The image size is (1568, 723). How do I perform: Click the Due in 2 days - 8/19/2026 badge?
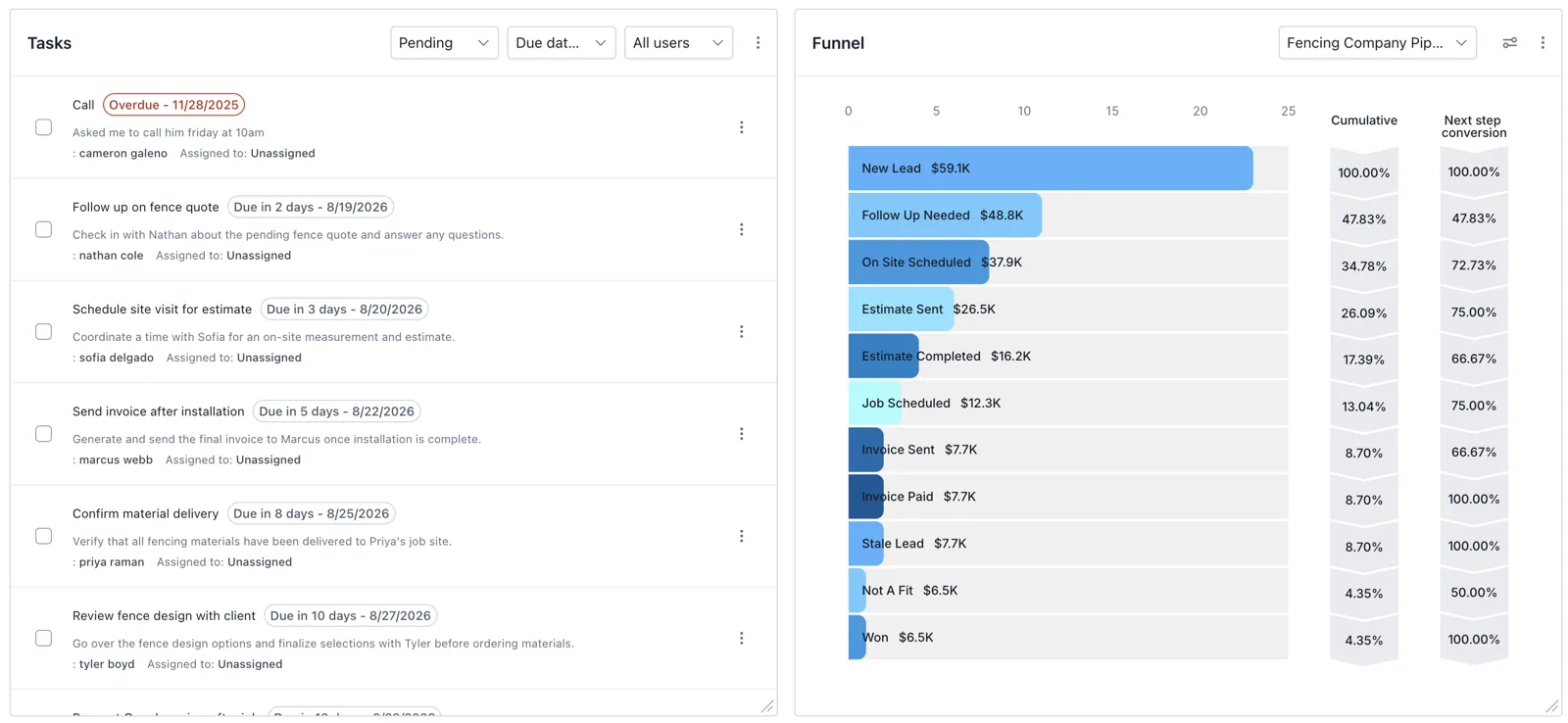tap(311, 207)
